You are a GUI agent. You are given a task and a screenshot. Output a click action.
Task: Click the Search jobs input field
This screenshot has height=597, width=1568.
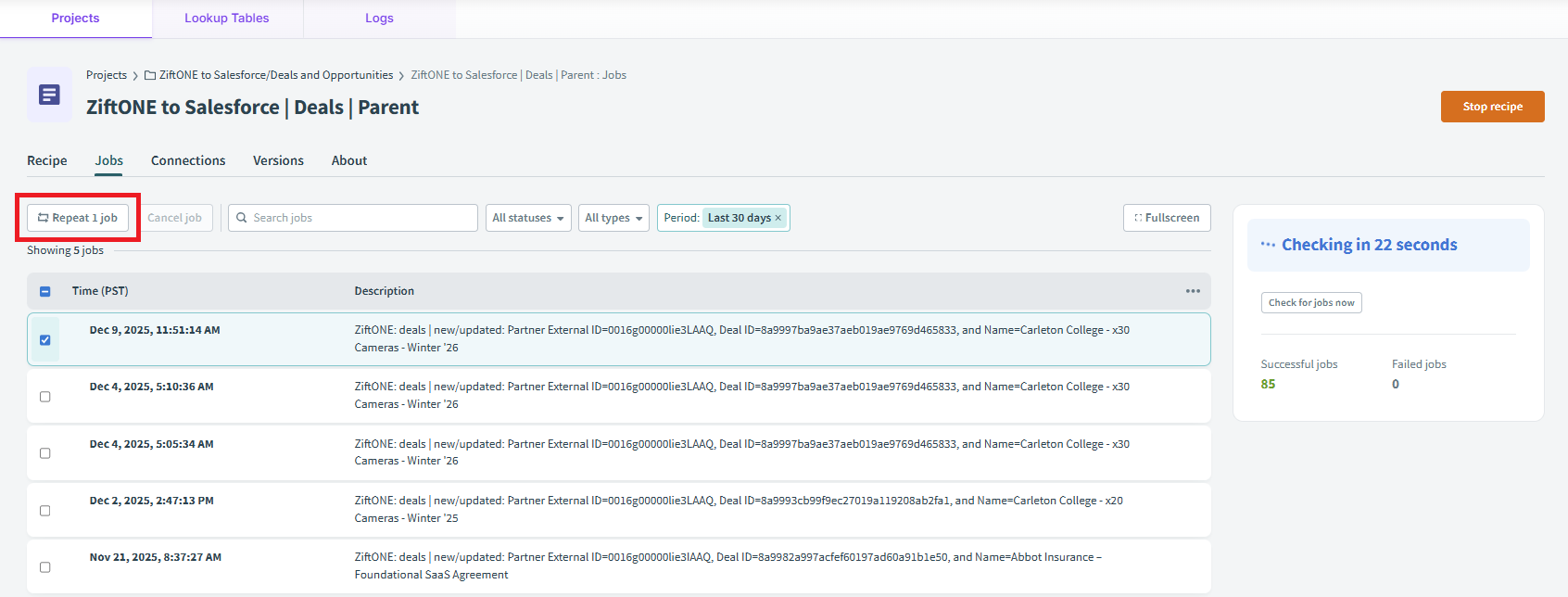(353, 218)
